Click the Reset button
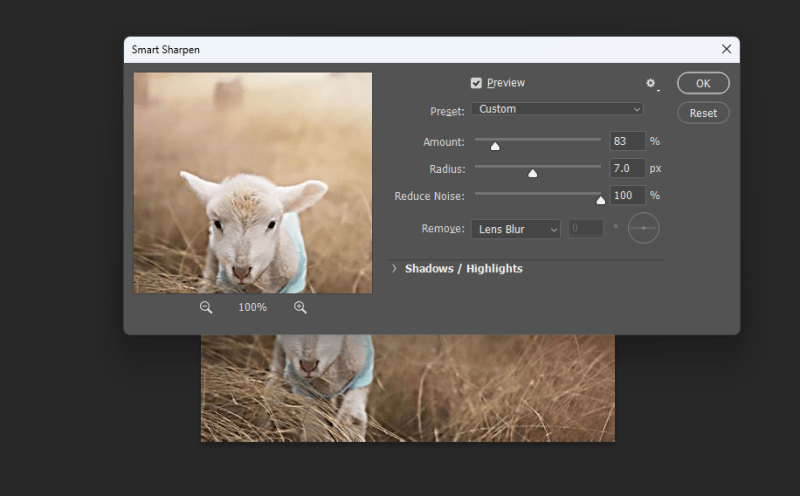The height and width of the screenshot is (496, 800). pyautogui.click(x=703, y=113)
